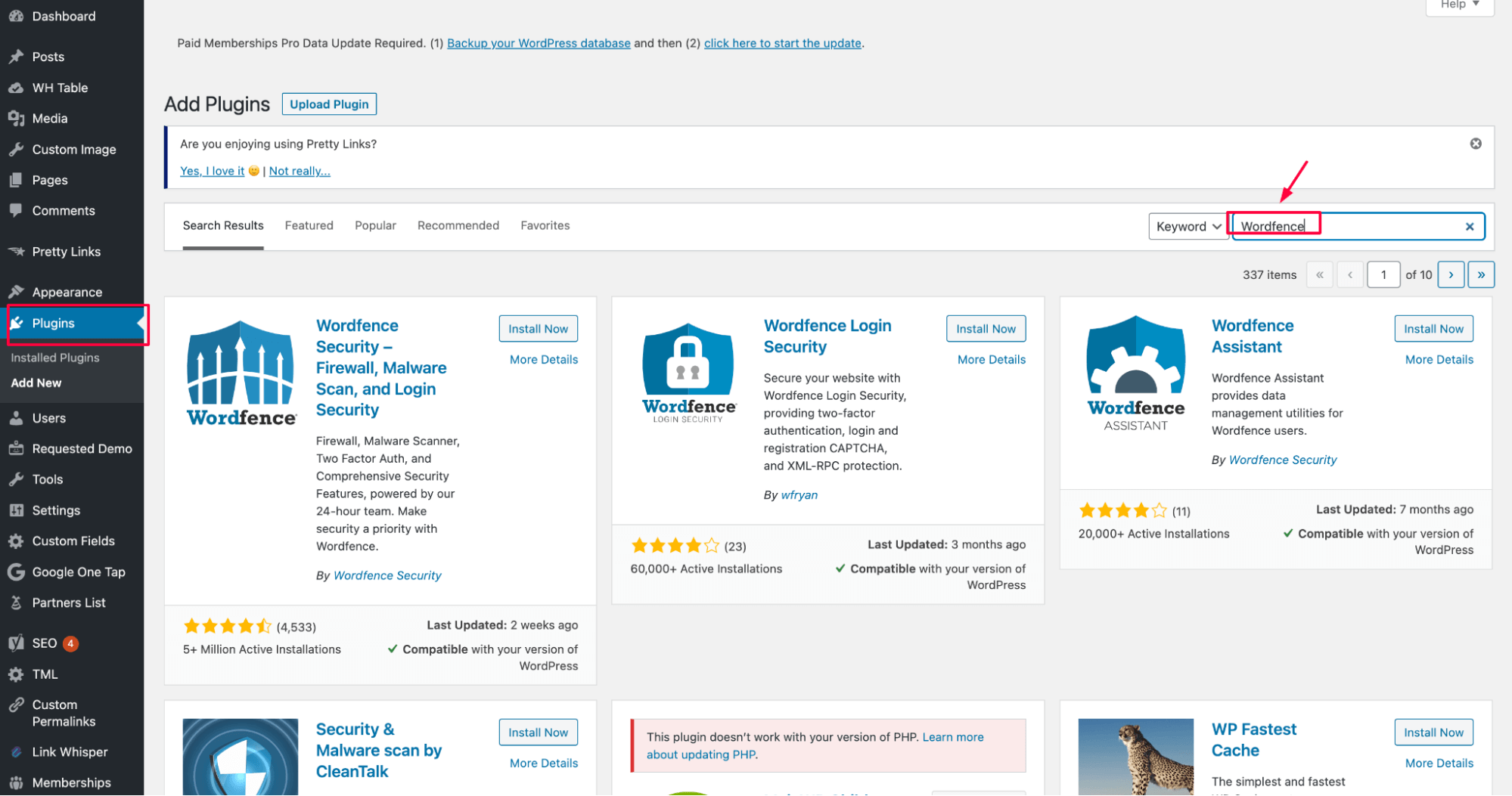Viewport: 1512px width, 796px height.
Task: Click Backup your WordPress database link
Action: pos(539,43)
